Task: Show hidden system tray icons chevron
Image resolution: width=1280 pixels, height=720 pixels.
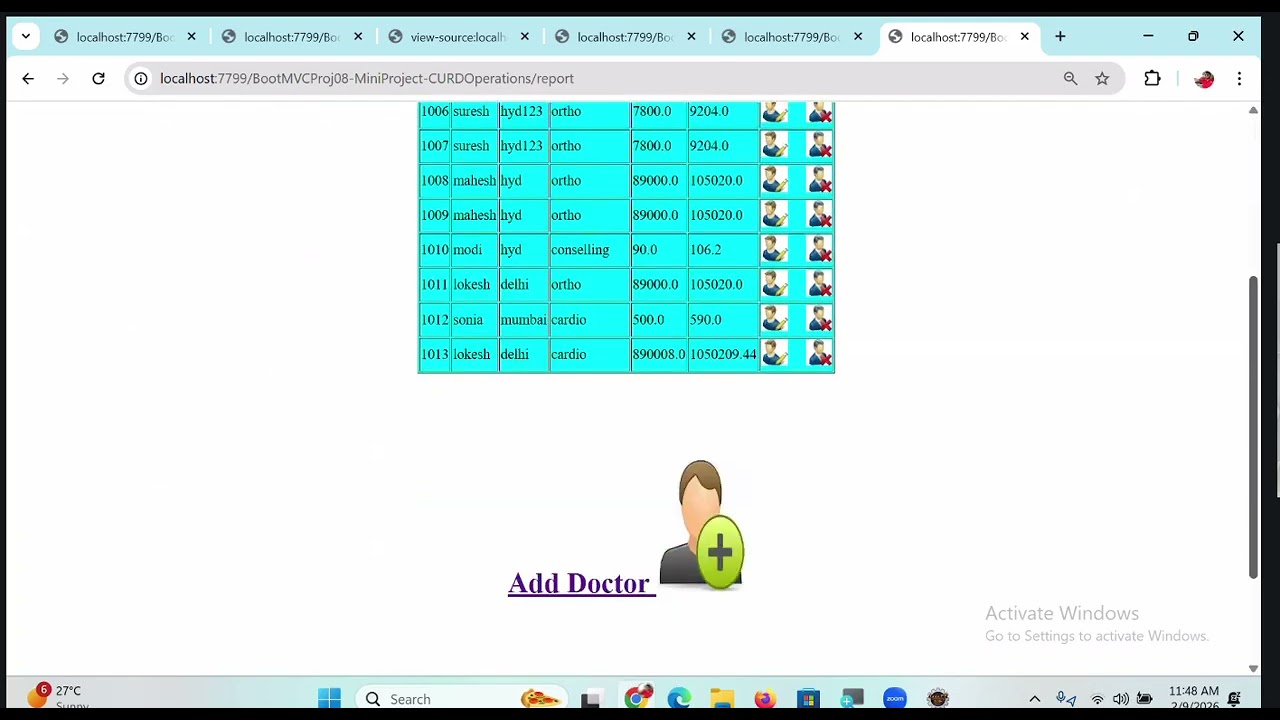Action: tap(1035, 699)
